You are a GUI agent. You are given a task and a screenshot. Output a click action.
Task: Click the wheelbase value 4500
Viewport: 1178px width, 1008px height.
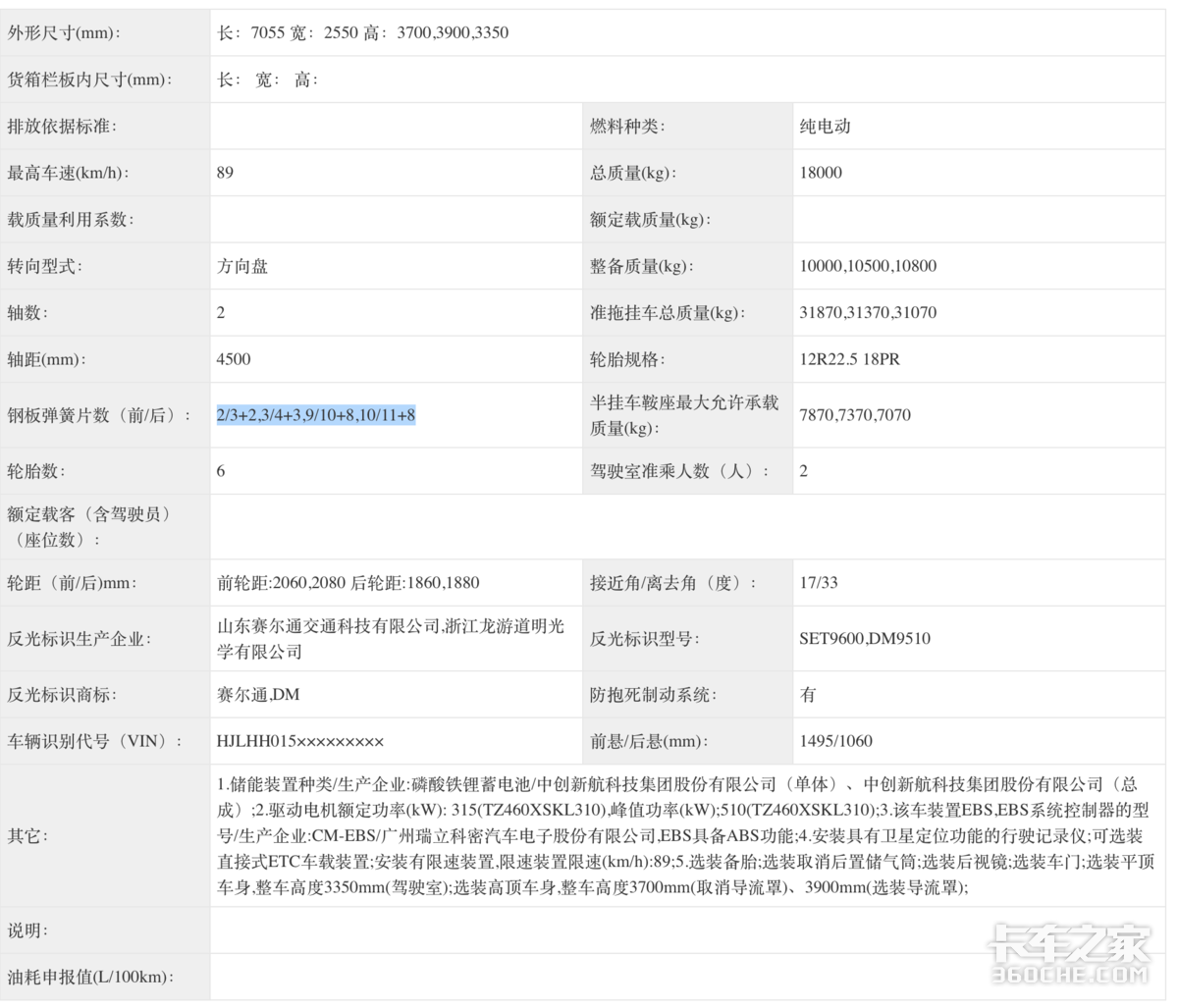click(234, 359)
